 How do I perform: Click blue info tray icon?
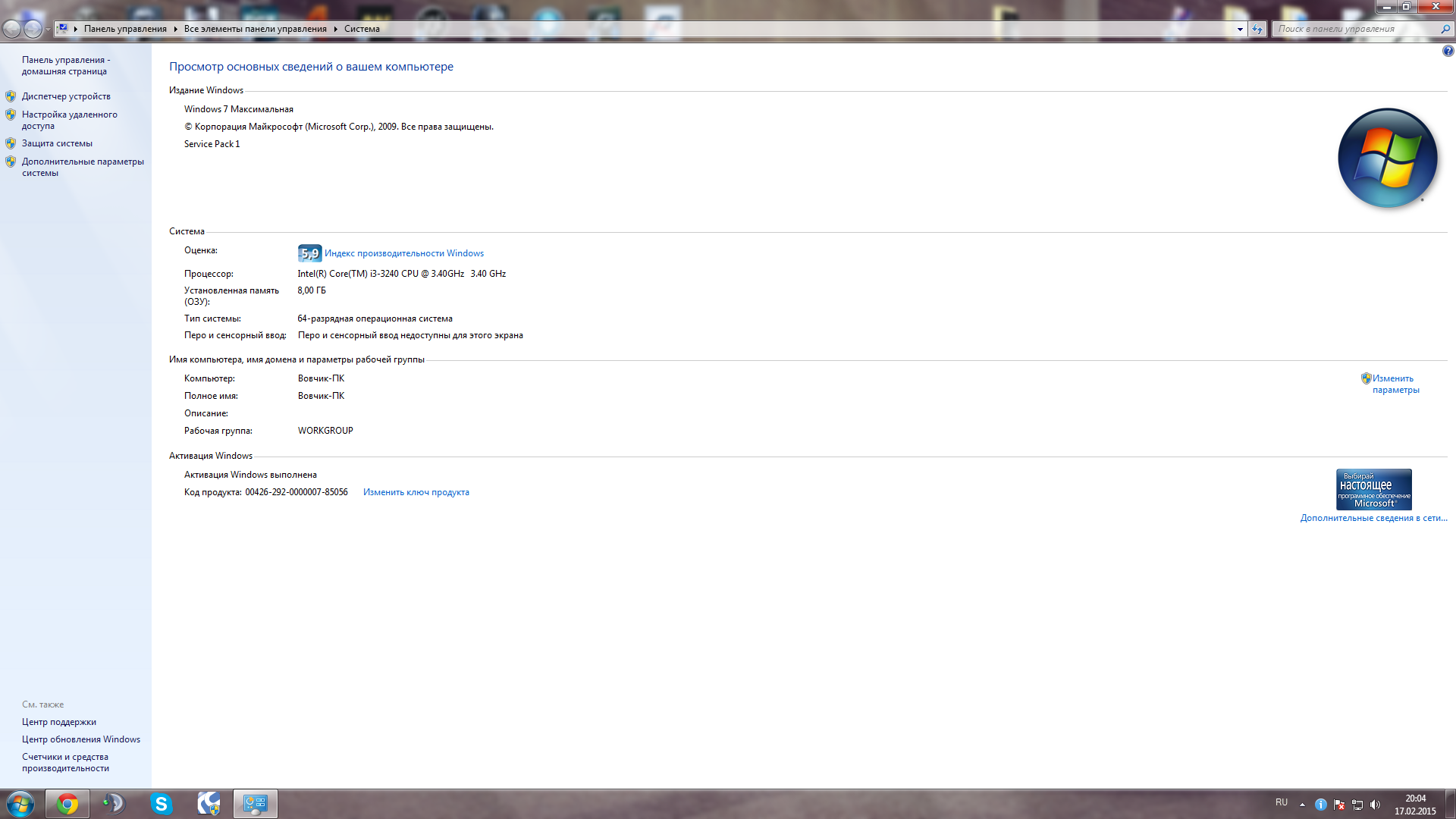[x=1321, y=805]
